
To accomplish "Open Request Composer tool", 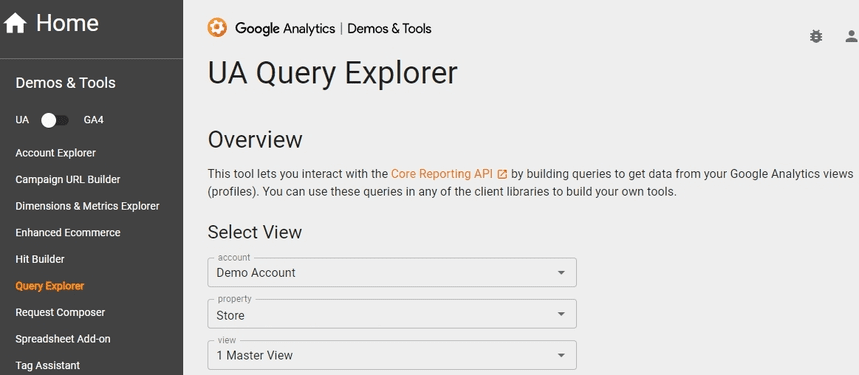I will (x=60, y=313).
